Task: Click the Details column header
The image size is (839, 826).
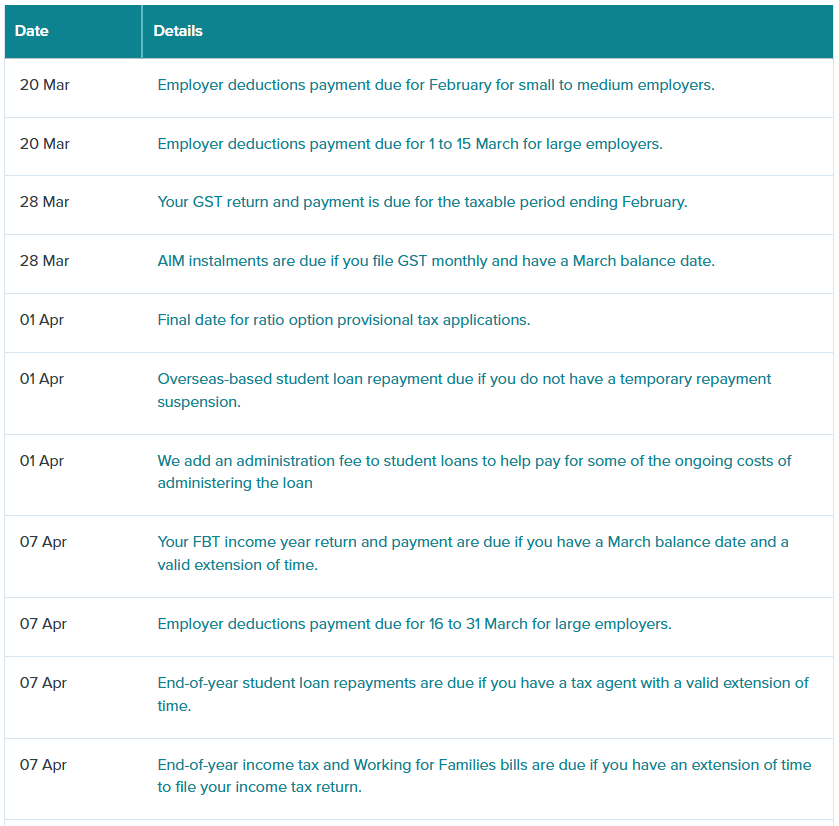Action: coord(178,31)
